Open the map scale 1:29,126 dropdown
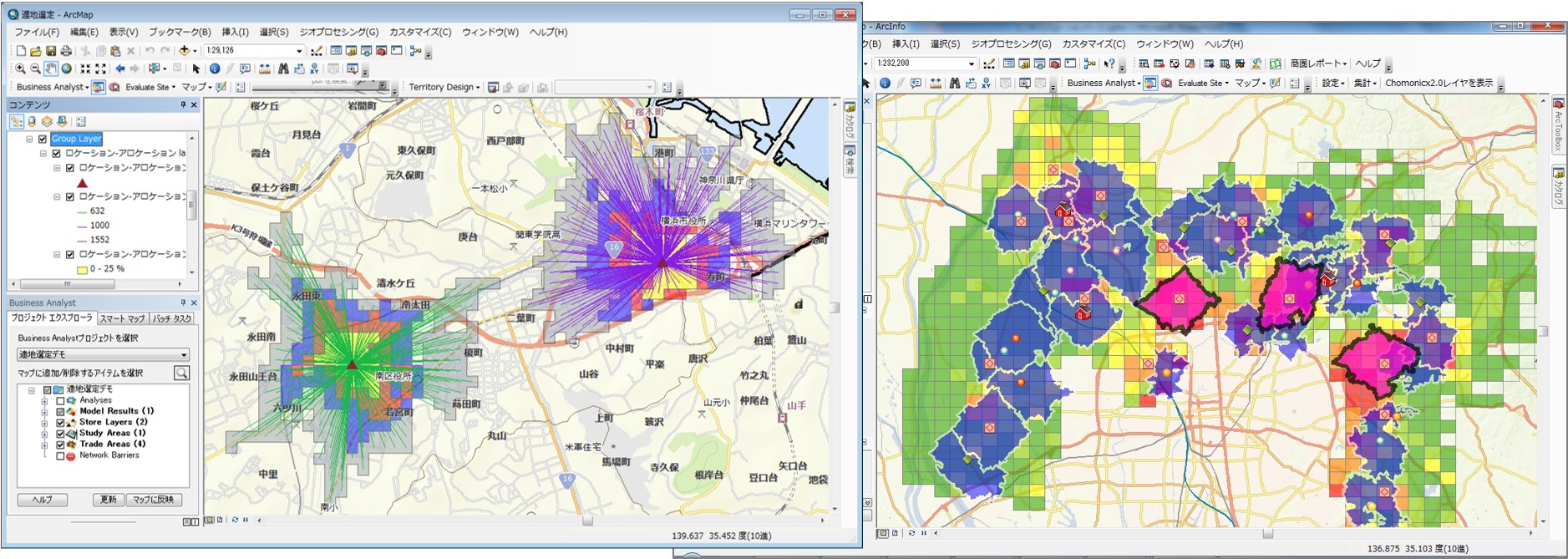Image resolution: width=1568 pixels, height=559 pixels. (x=299, y=51)
